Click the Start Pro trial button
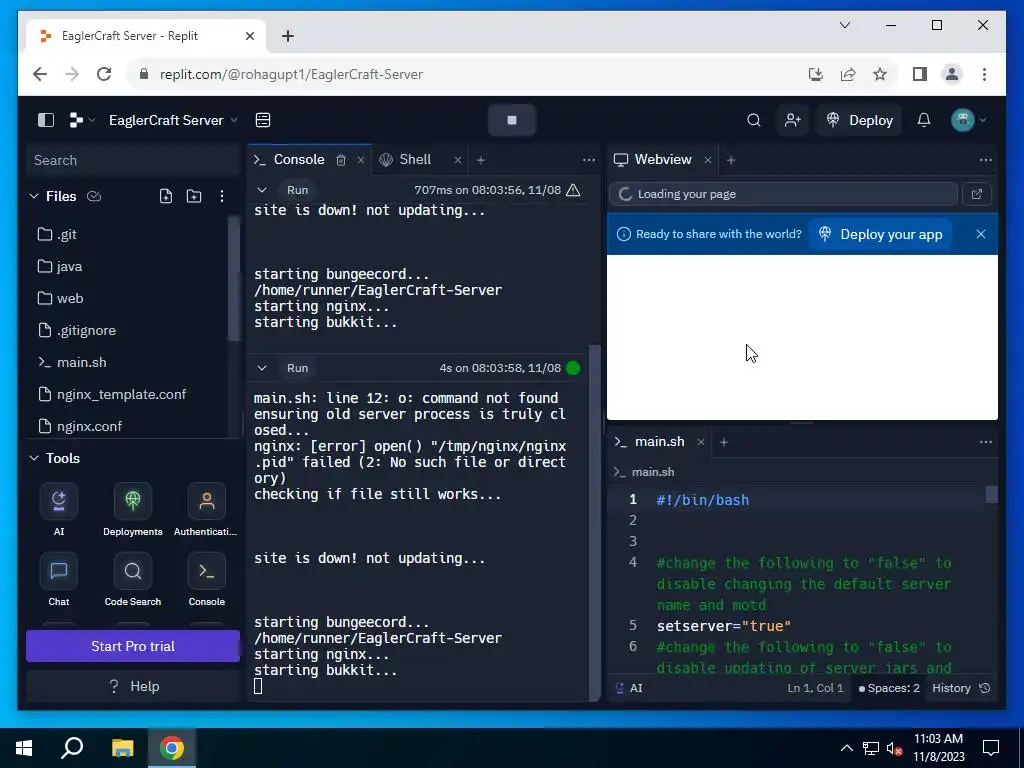The height and width of the screenshot is (768, 1024). [x=133, y=647]
